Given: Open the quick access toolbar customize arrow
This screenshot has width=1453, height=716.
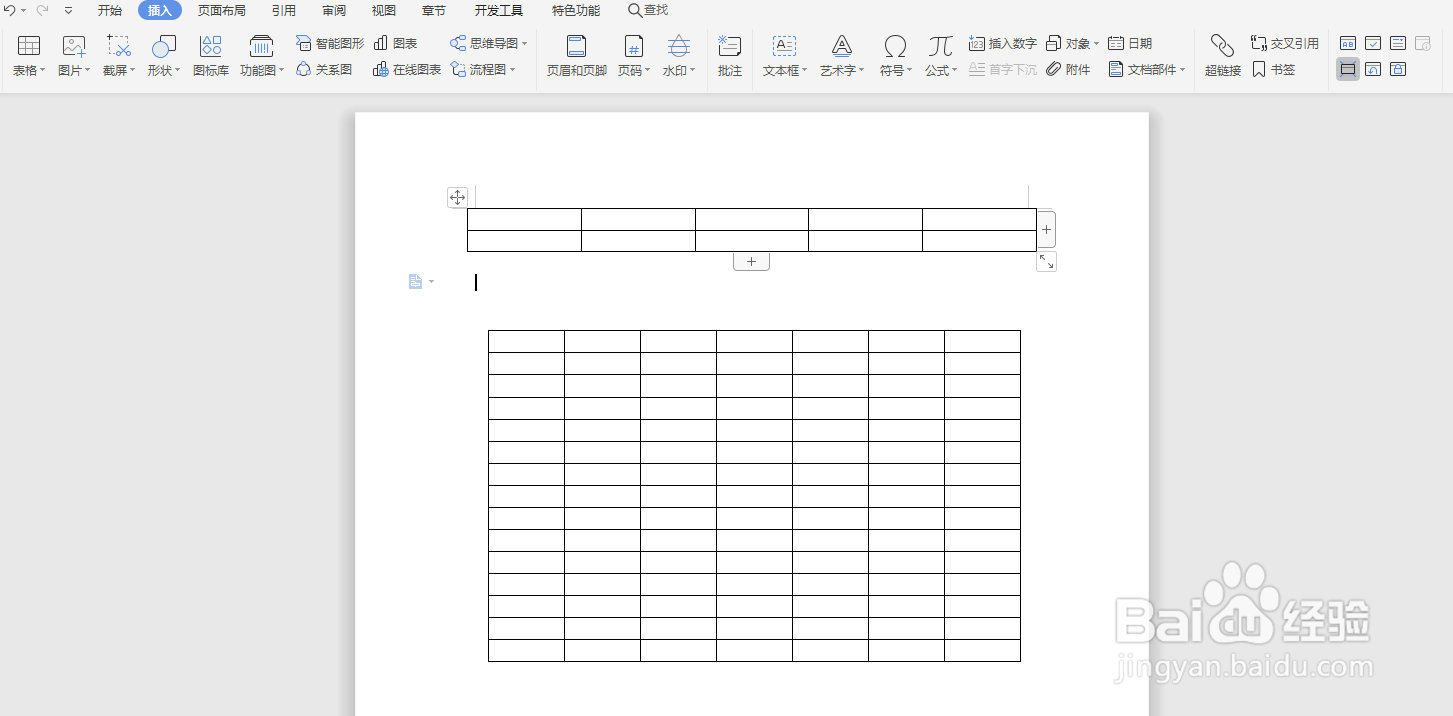Looking at the screenshot, I should (68, 10).
